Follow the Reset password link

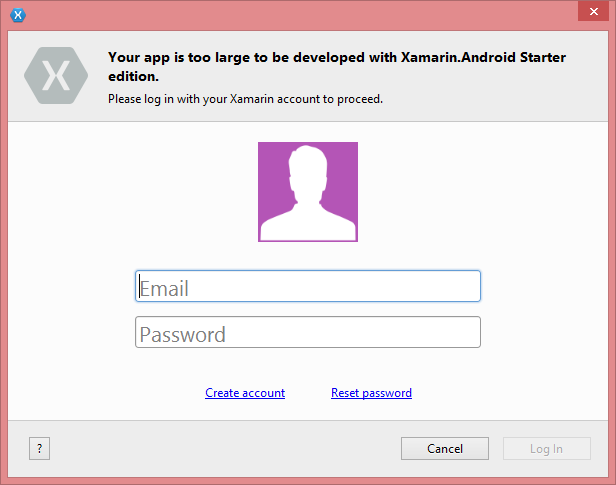[x=371, y=393]
